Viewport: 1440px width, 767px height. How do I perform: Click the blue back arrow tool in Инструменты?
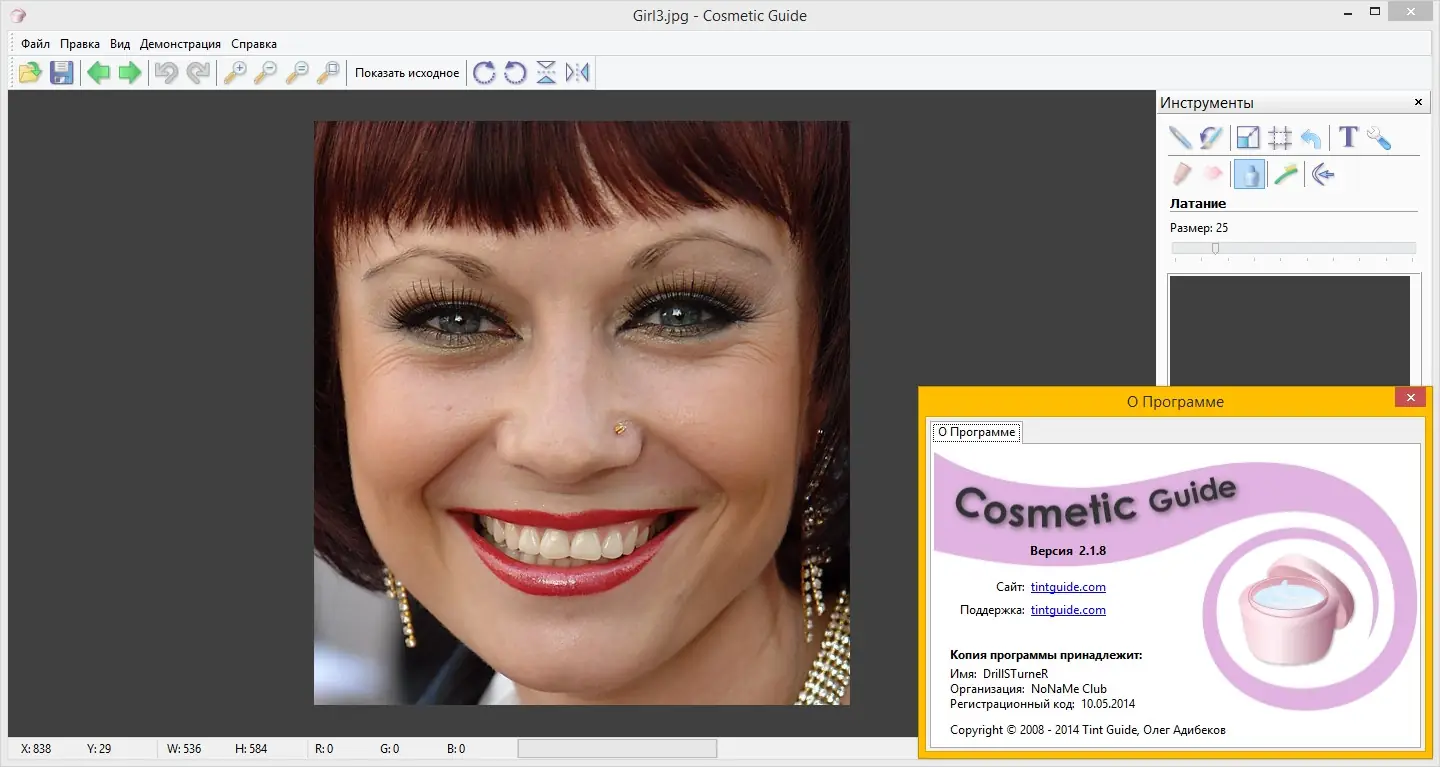point(1311,137)
